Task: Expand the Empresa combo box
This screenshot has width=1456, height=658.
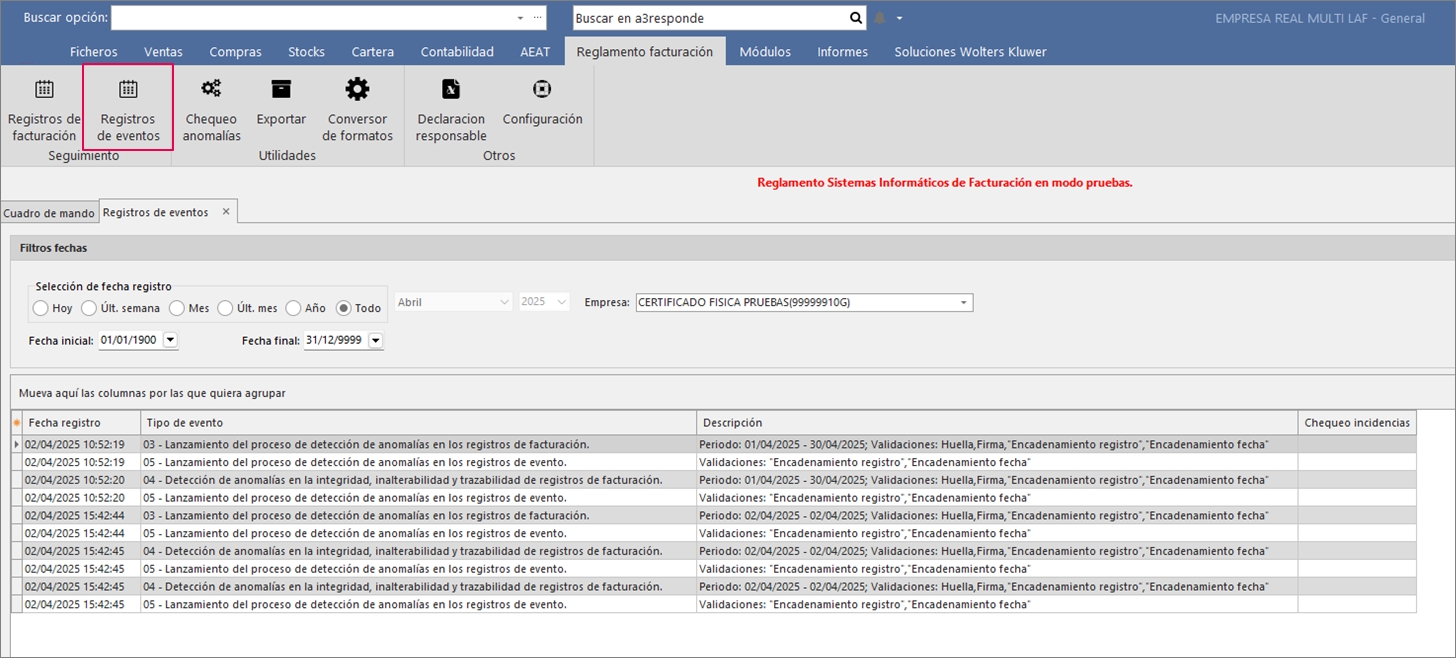Action: coord(964,302)
